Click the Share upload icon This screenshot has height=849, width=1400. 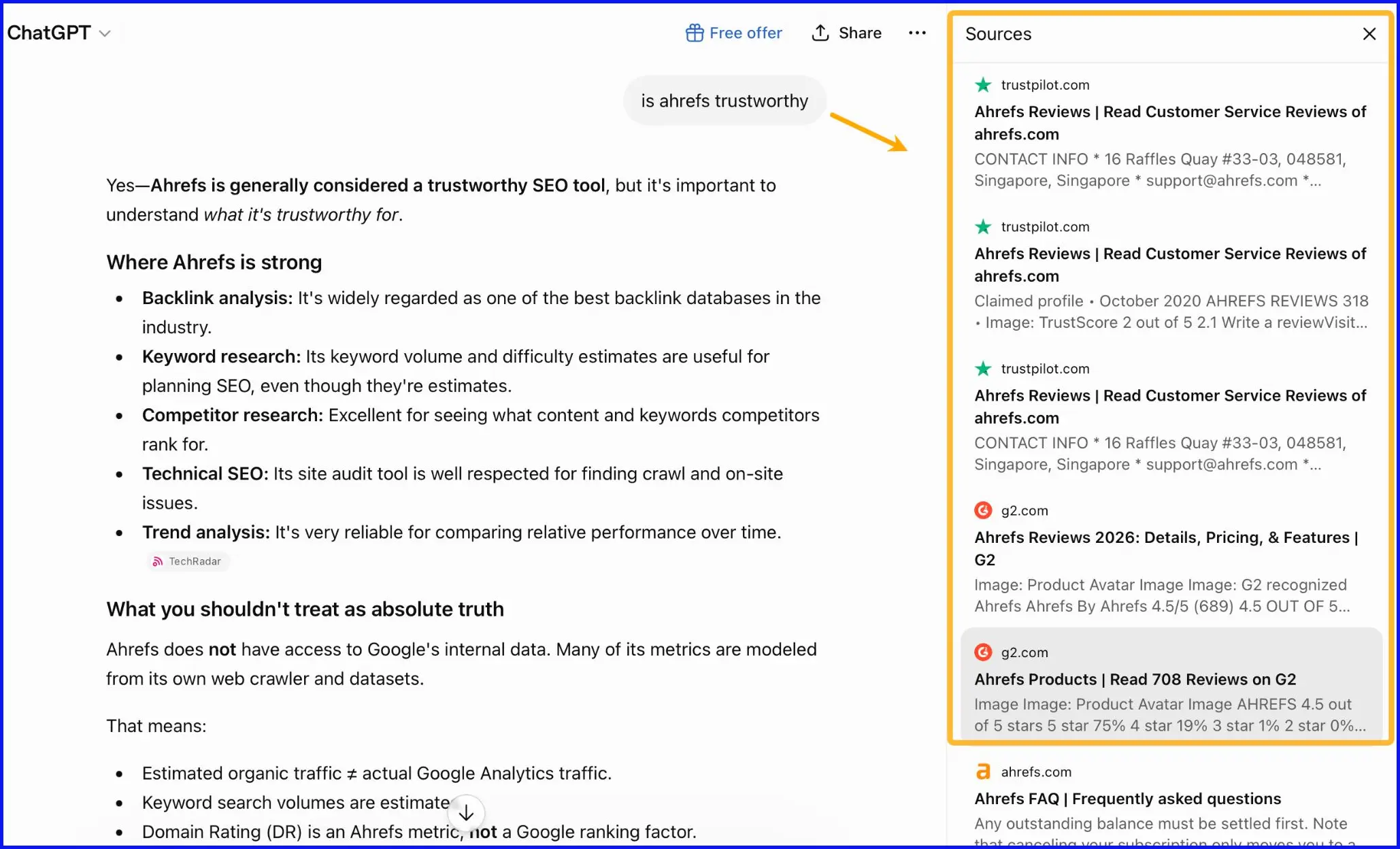[x=820, y=33]
